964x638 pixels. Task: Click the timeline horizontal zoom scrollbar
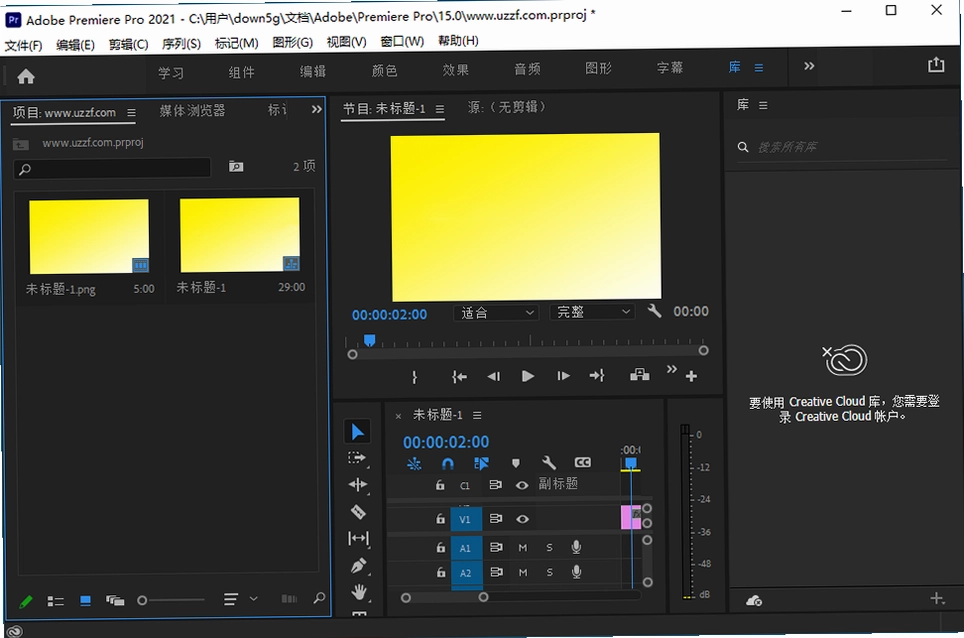444,597
